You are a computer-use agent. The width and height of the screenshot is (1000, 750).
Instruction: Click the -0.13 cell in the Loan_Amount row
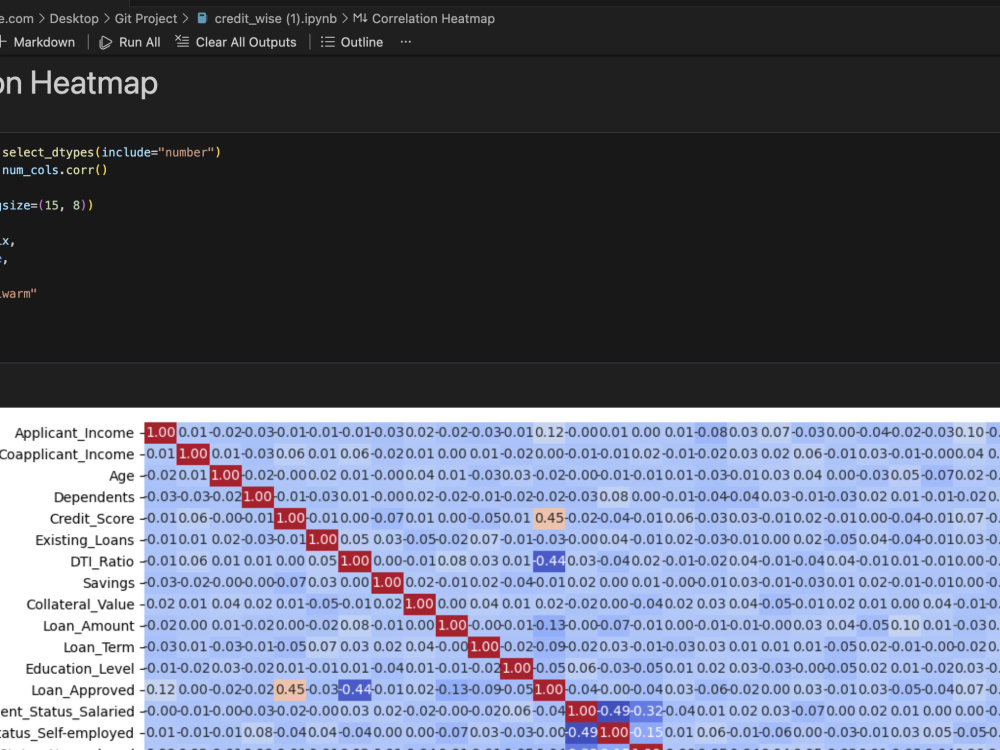tap(549, 625)
